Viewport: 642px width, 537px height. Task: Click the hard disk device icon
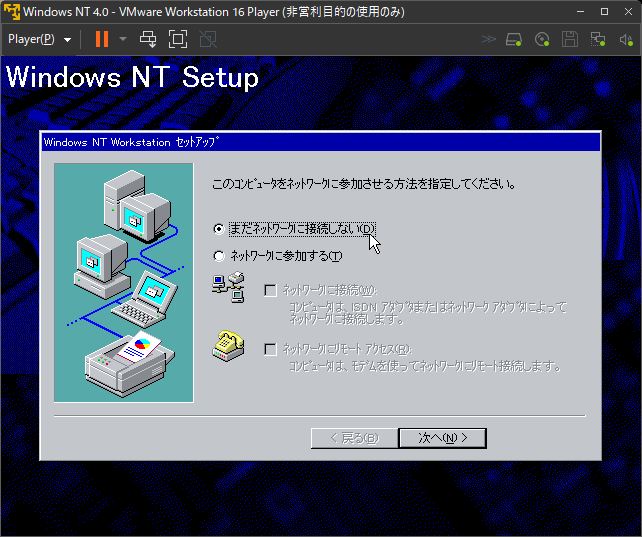[514, 40]
